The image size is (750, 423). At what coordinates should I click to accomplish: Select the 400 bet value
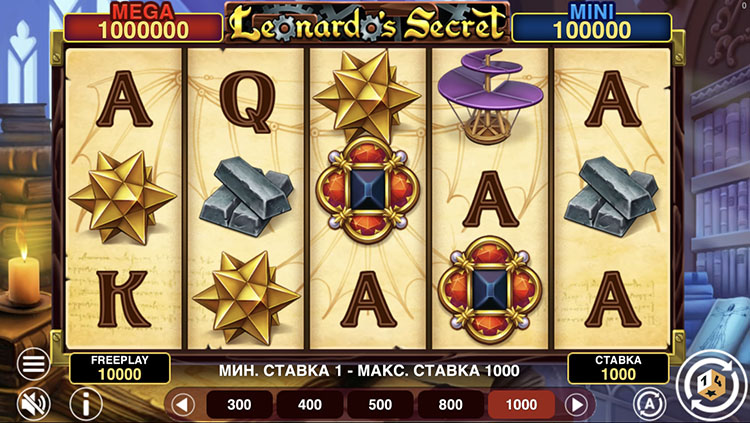pos(309,405)
